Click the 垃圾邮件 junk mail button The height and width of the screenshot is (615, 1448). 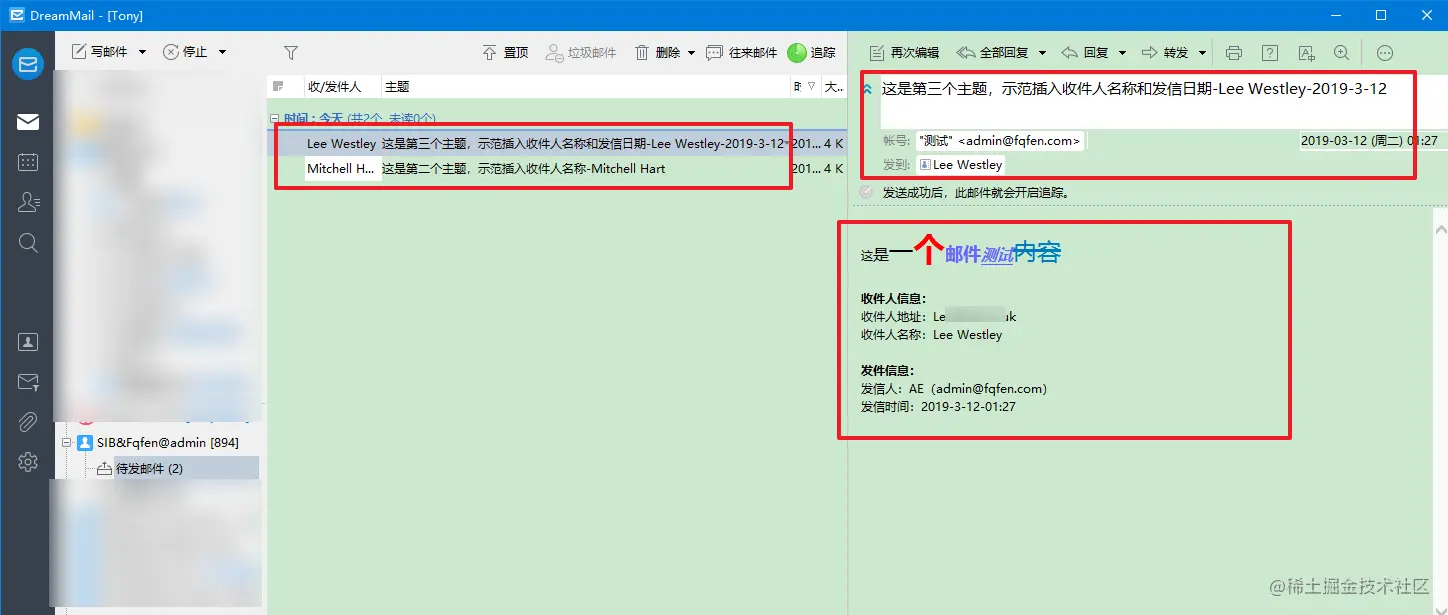coord(581,52)
